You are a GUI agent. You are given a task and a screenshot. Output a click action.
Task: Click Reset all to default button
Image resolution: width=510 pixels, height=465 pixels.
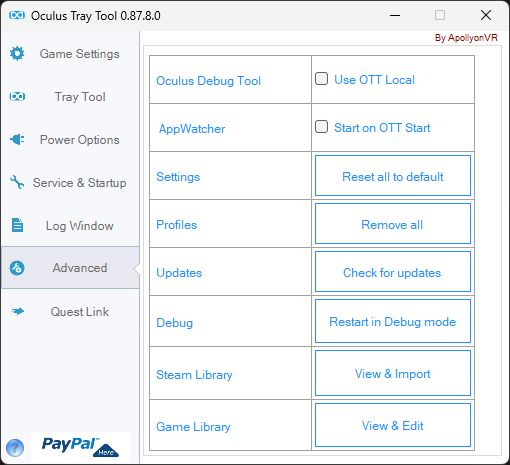coord(393,176)
